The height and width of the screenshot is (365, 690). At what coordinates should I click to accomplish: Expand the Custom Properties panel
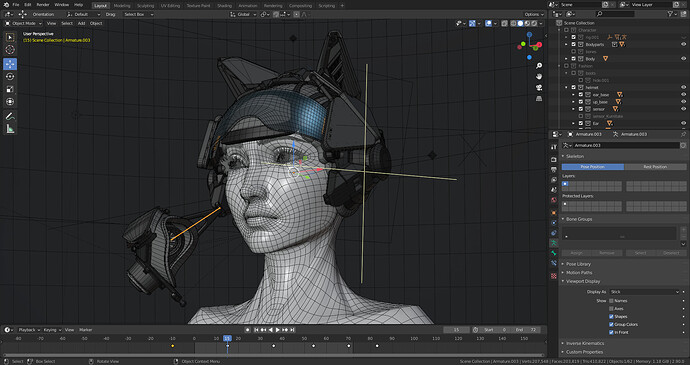pos(584,352)
